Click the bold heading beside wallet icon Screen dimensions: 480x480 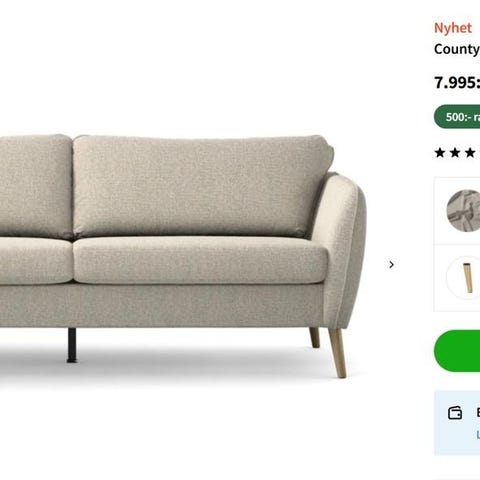(x=478, y=413)
